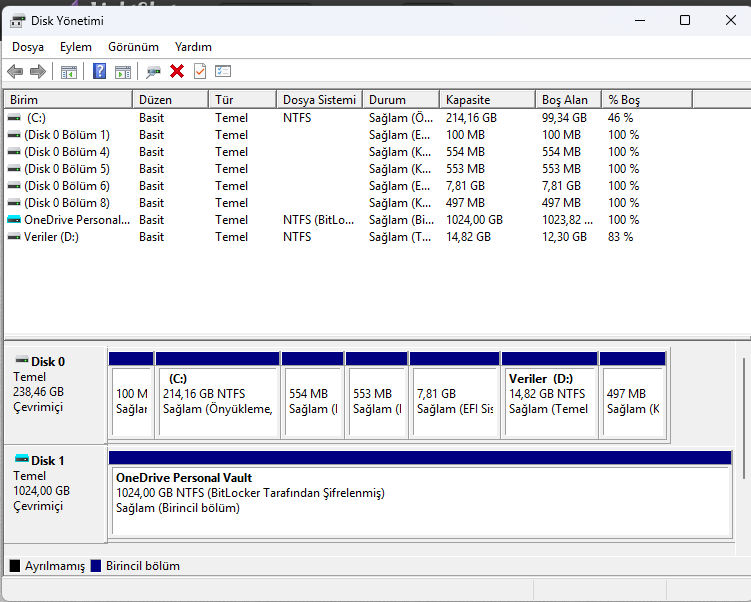
Task: Click the Disk Yönetimi title bar icon
Action: pos(17,21)
